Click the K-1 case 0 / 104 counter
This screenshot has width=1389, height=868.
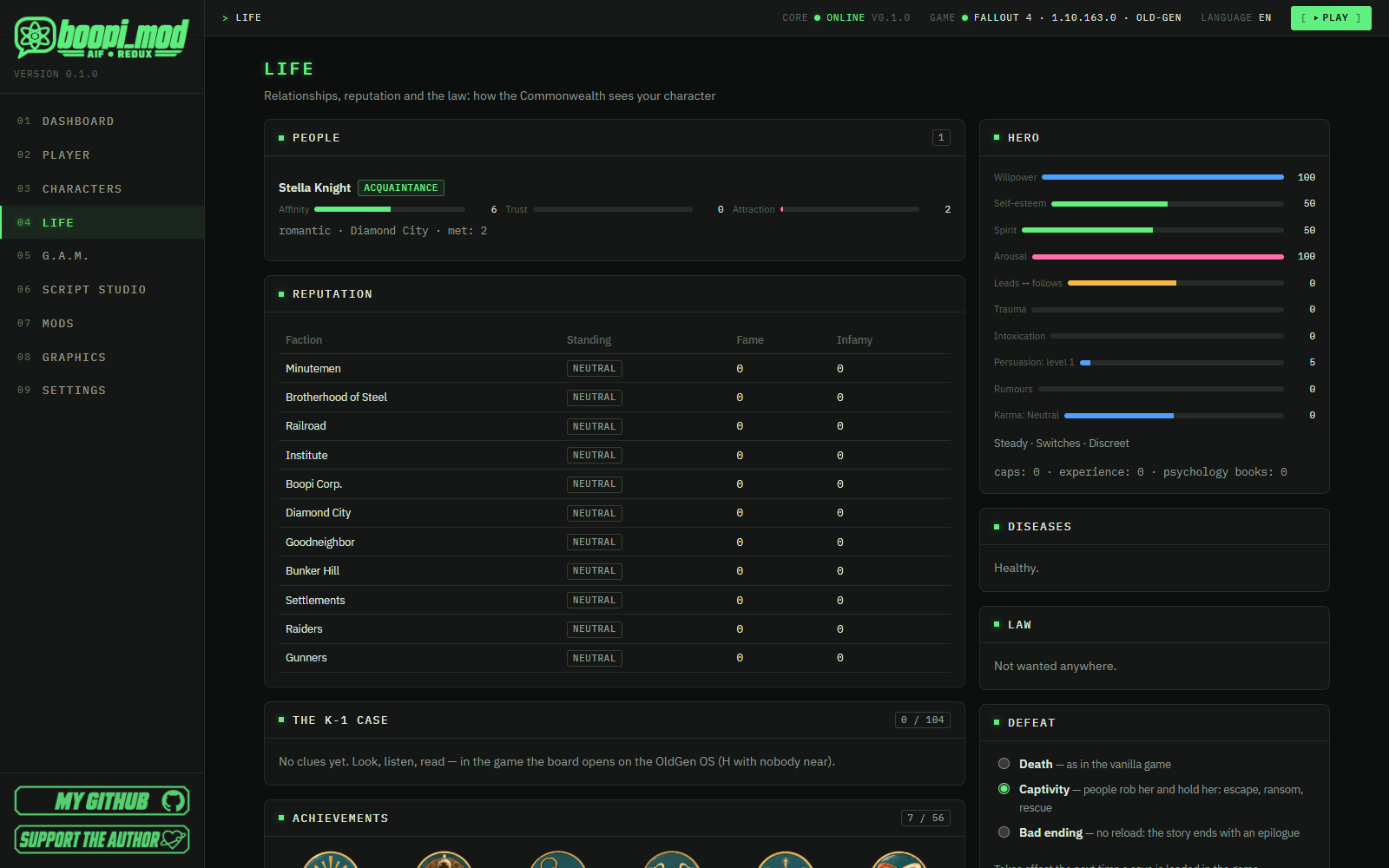[922, 720]
